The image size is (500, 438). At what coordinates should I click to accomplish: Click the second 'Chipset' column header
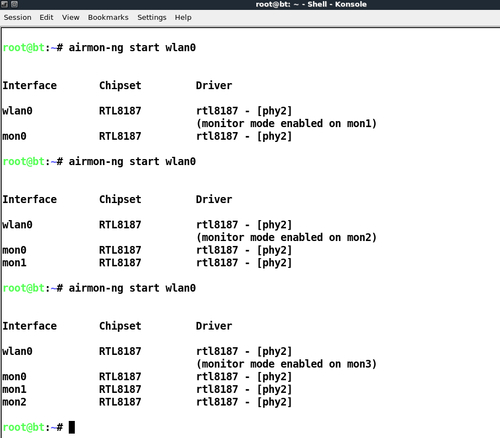coord(120,200)
